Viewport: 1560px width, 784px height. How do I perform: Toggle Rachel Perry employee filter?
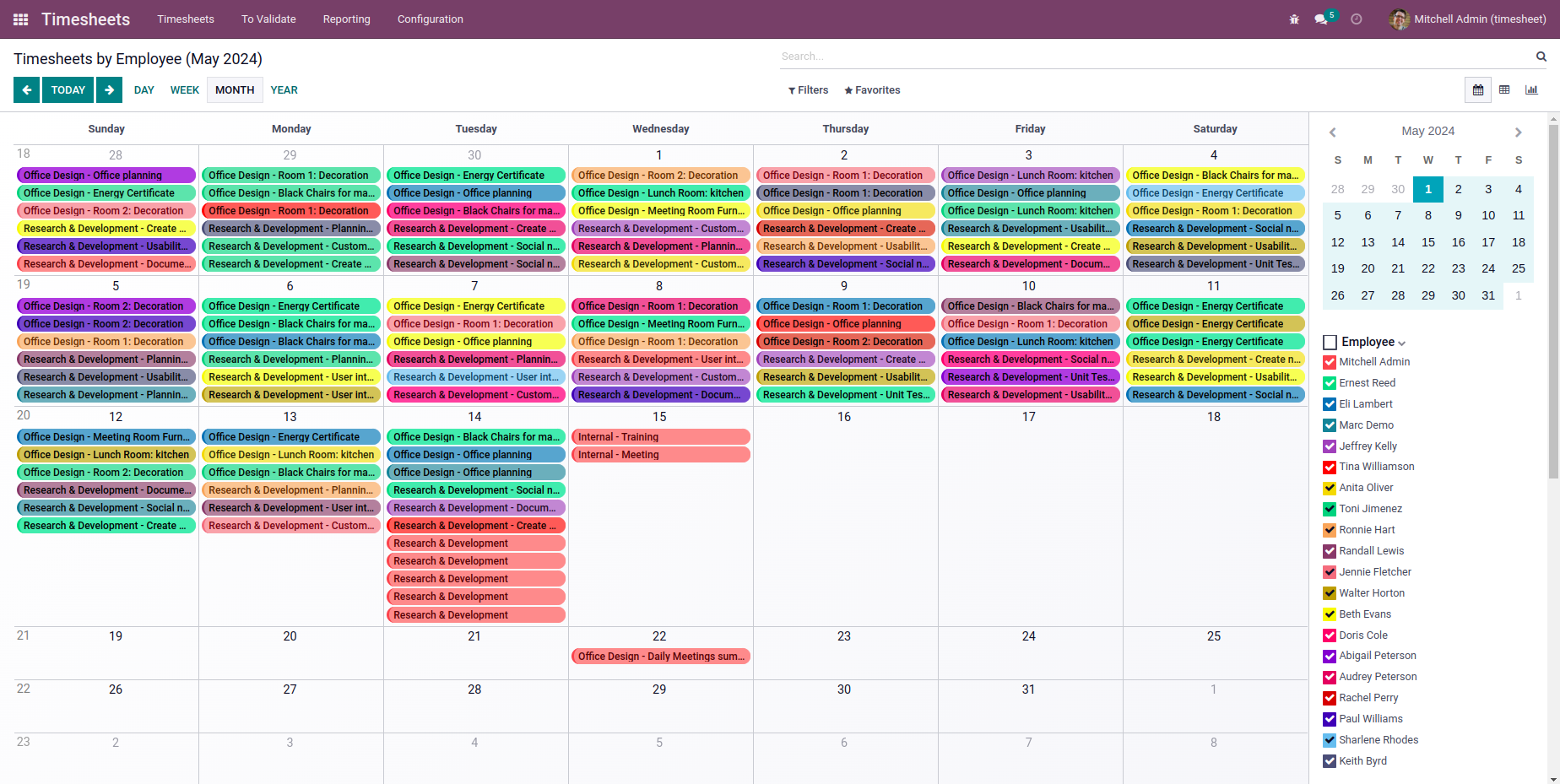coord(1330,698)
